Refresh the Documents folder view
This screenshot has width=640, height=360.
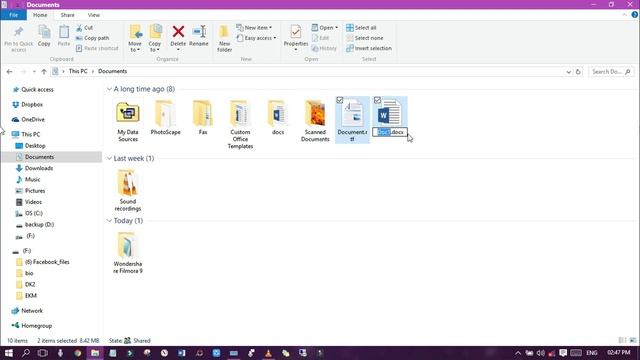point(578,71)
